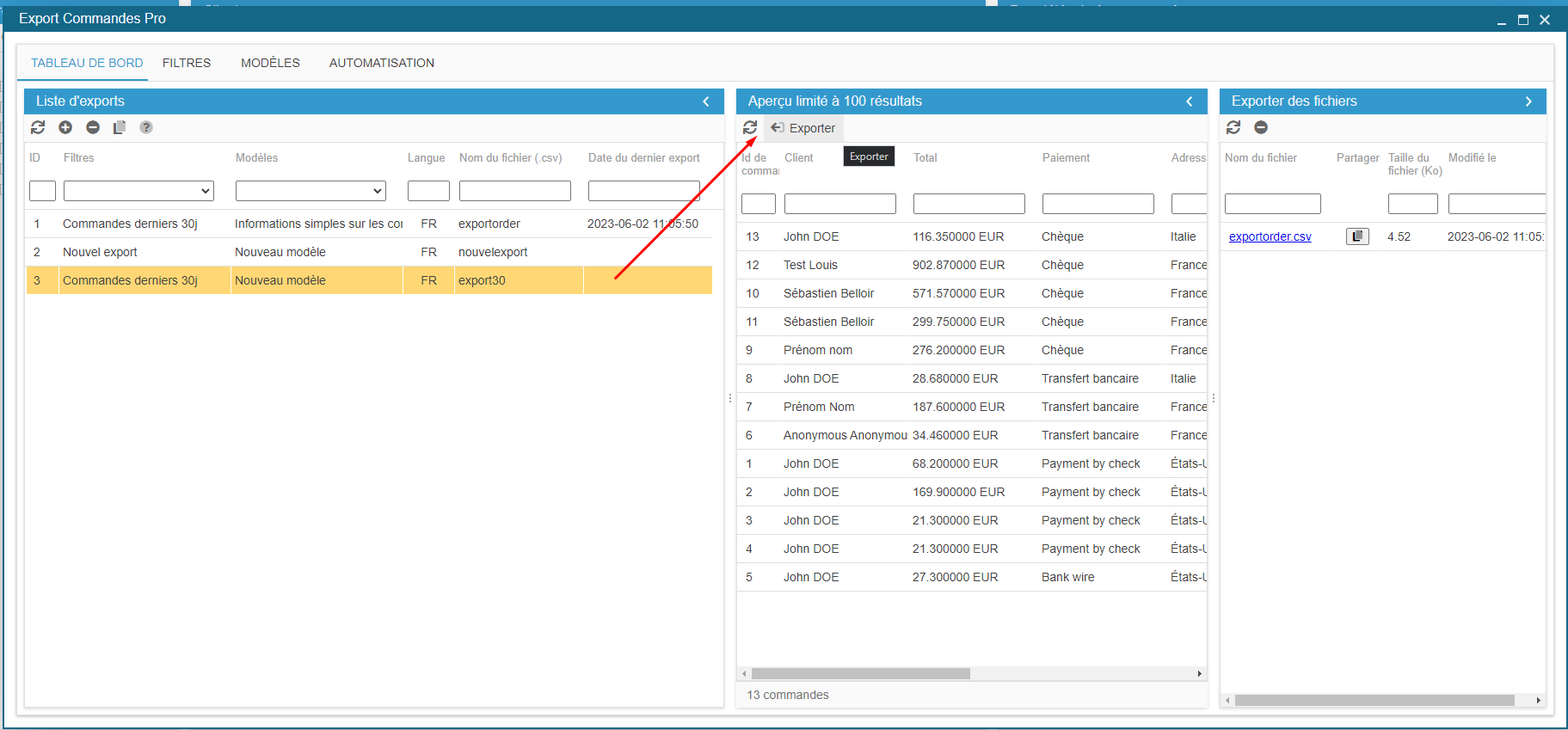The image size is (1568, 730).
Task: Refresh the Aperçu preview results
Action: (750, 127)
